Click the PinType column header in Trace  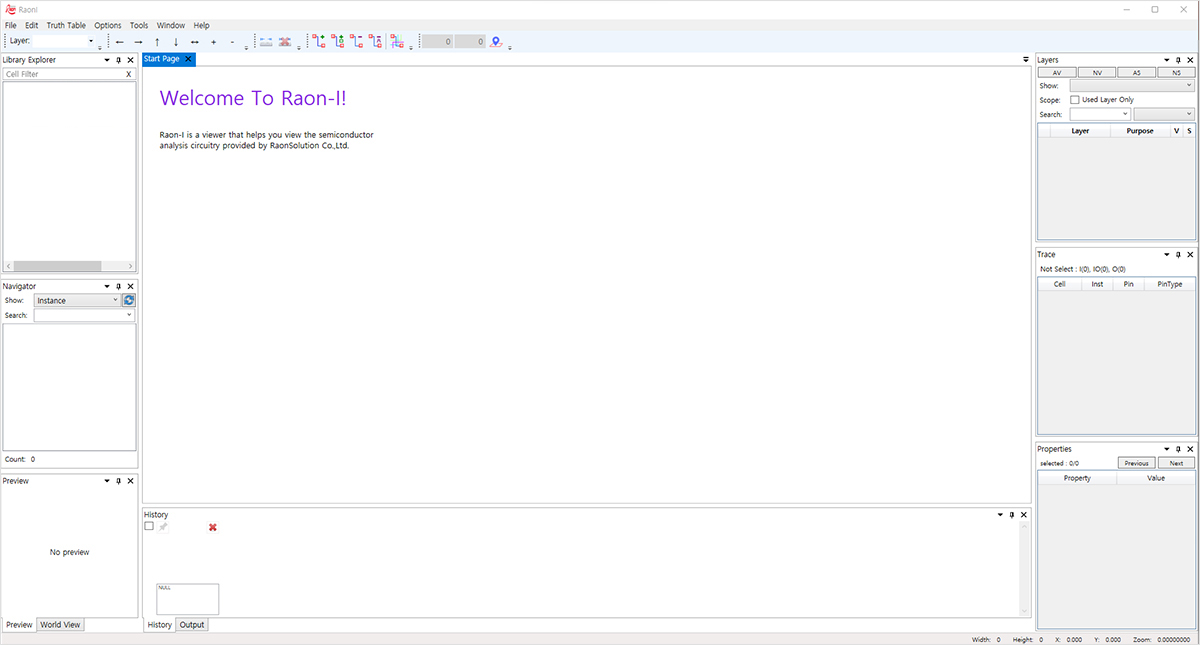[1169, 284]
